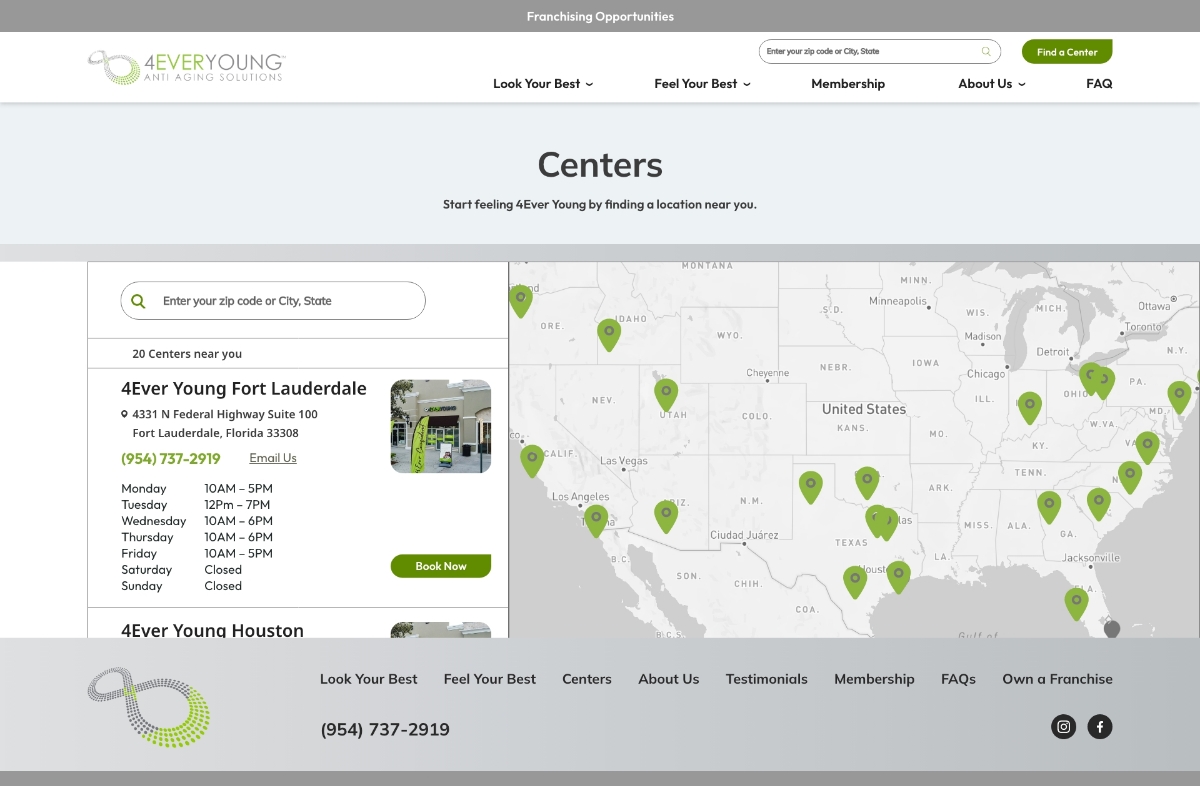Screen dimensions: 1200x786
Task: Select the map pin at Houston
Action: click(899, 576)
